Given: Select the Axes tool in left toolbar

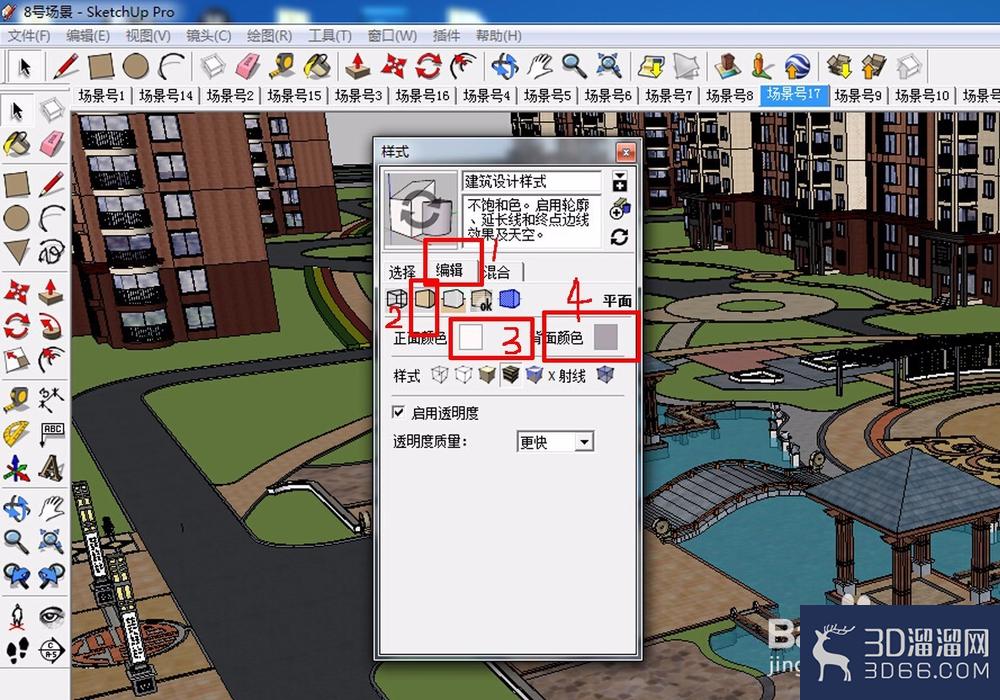Looking at the screenshot, I should point(17,470).
